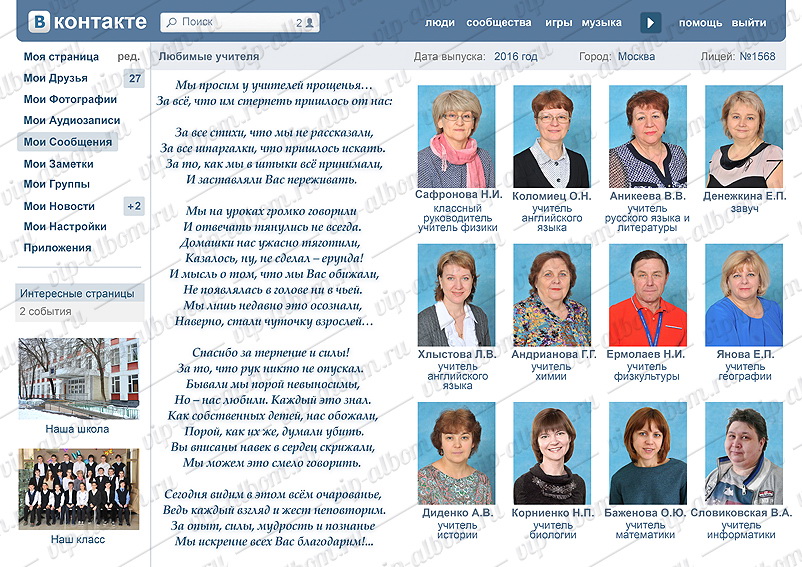Click the ред. edit link beside Моя страница
Image resolution: width=802 pixels, height=567 pixels.
[x=128, y=57]
